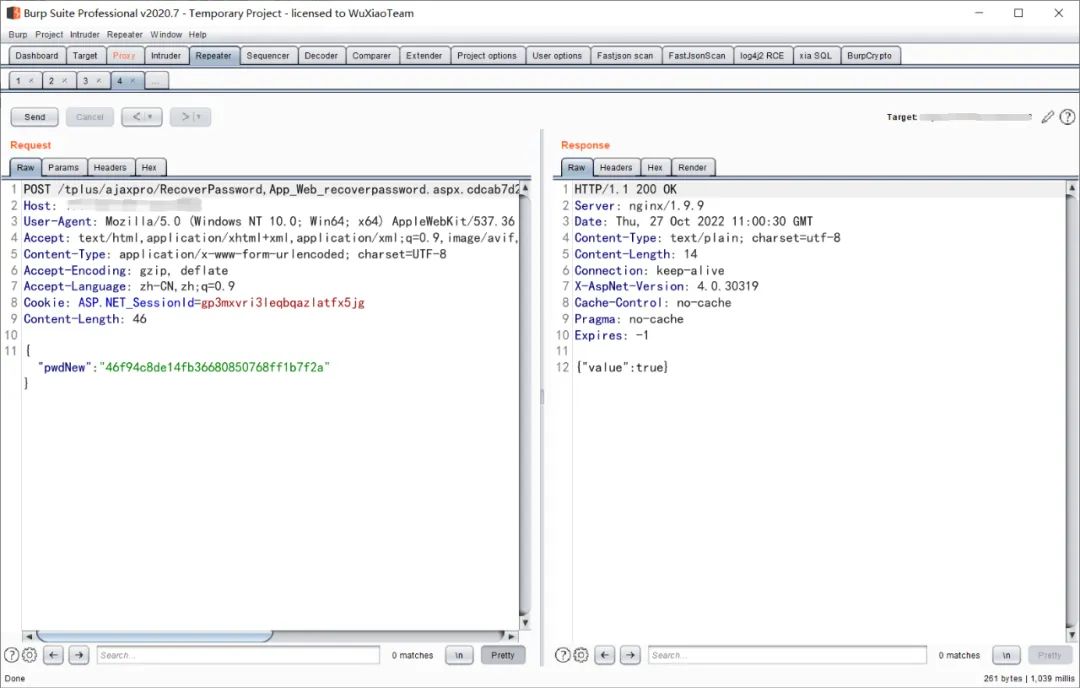Open the Fastjson scan tab
The width and height of the screenshot is (1080, 688).
point(625,56)
